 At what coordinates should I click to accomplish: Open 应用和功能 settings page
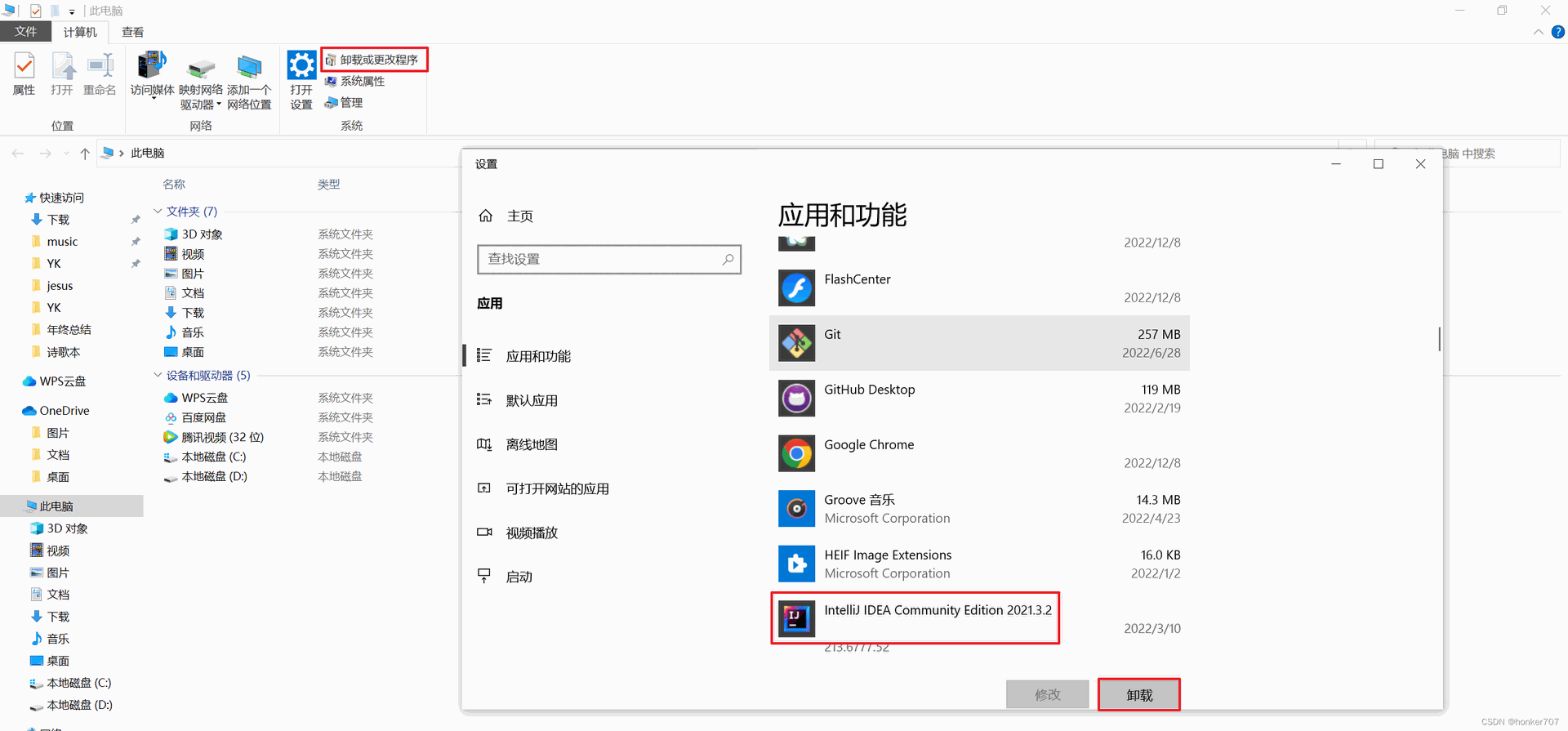[x=524, y=356]
